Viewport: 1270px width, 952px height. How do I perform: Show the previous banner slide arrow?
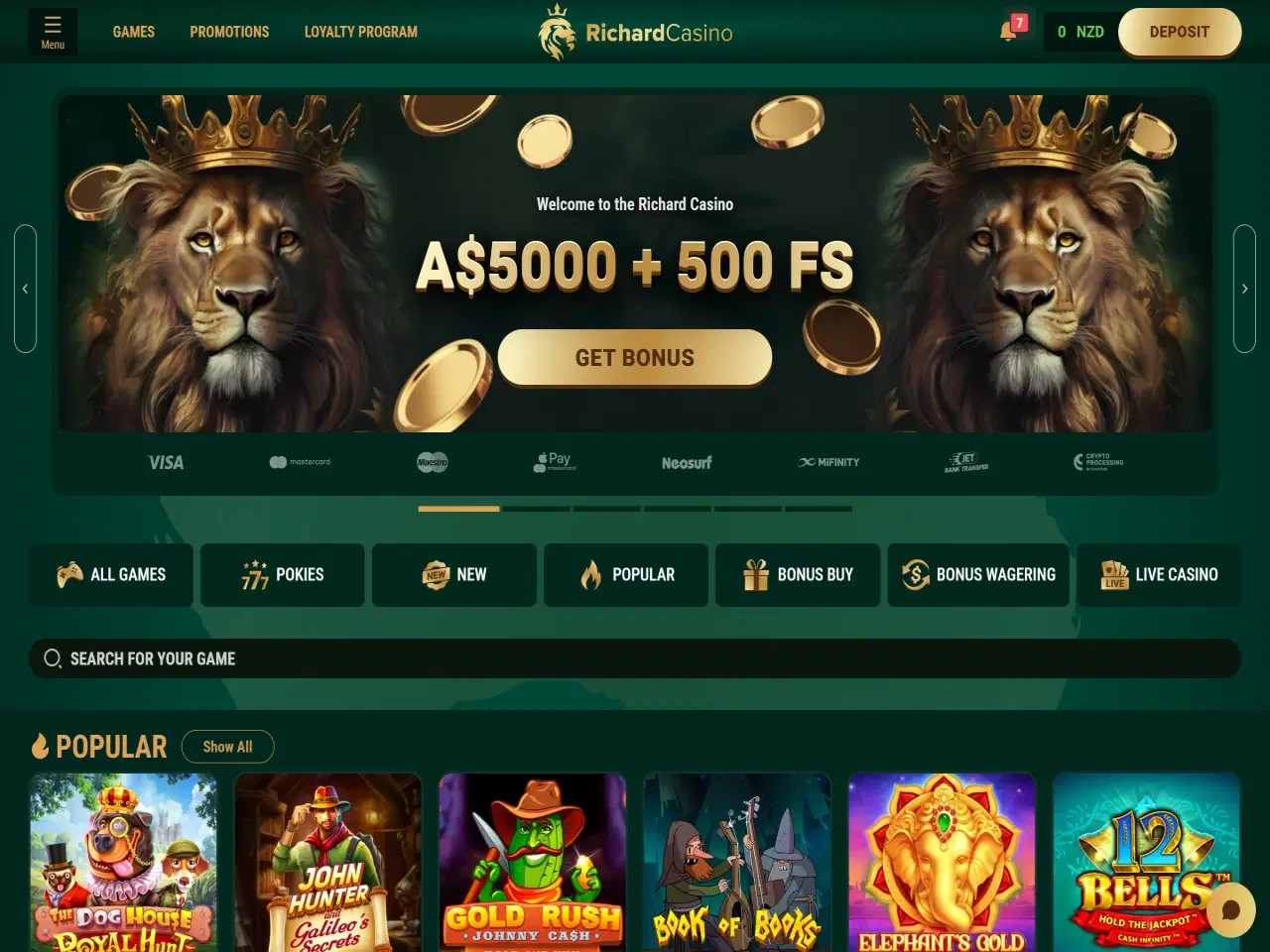(25, 289)
